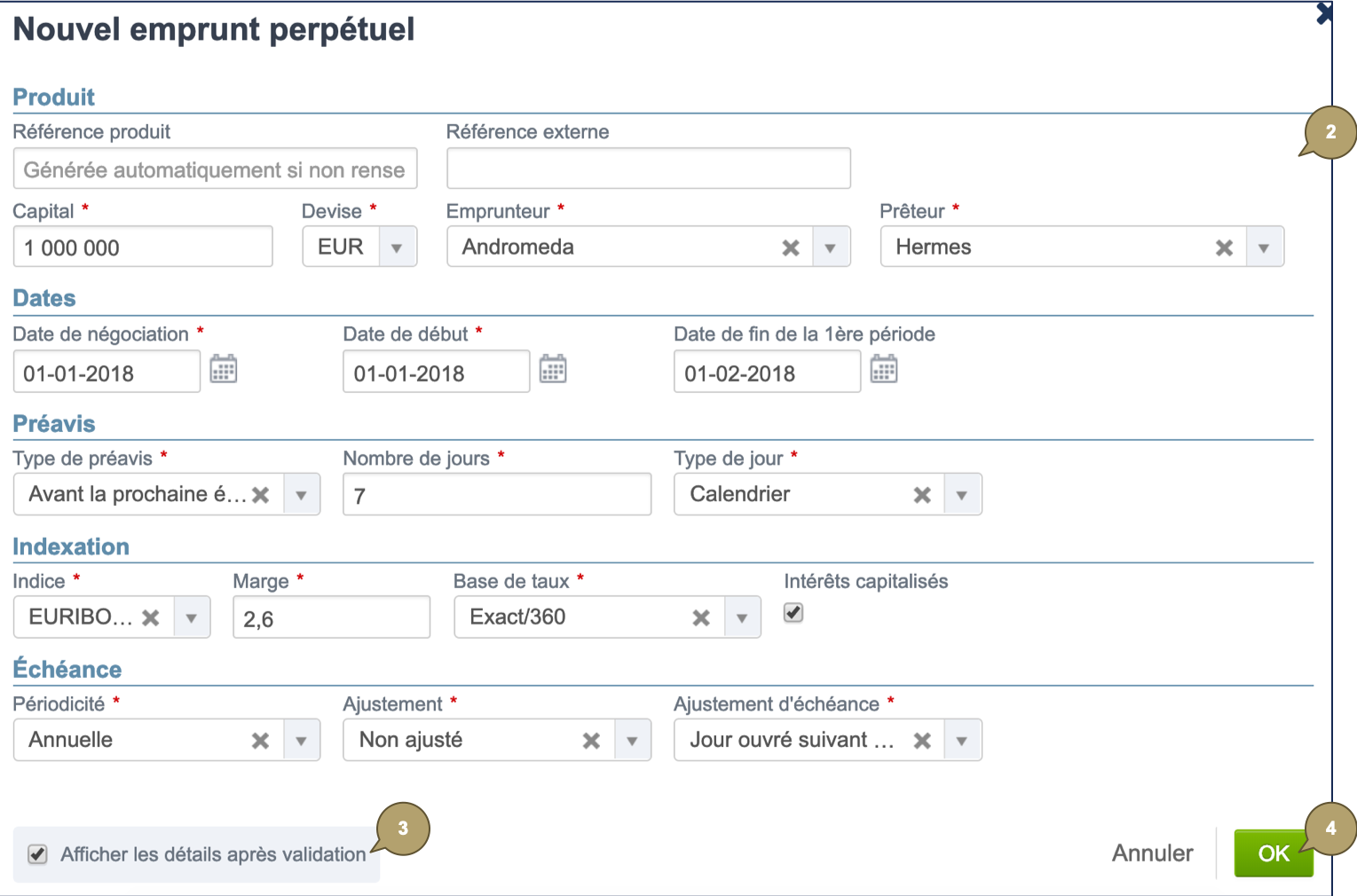Clear the Base de taux Exact/360 value

click(x=702, y=617)
